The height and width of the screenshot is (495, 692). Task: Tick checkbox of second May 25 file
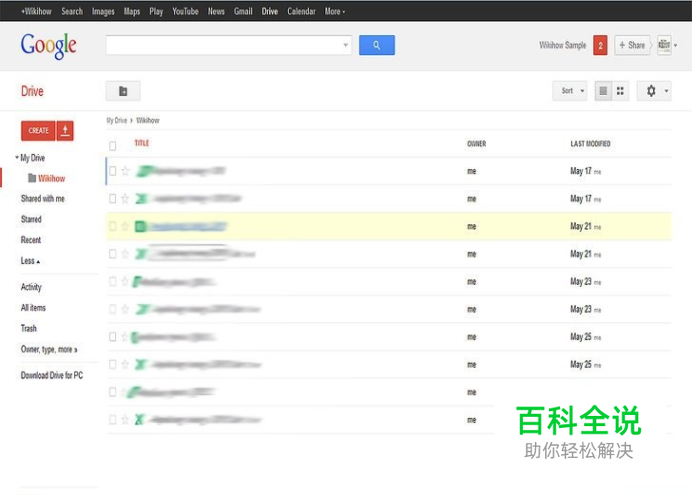click(113, 364)
